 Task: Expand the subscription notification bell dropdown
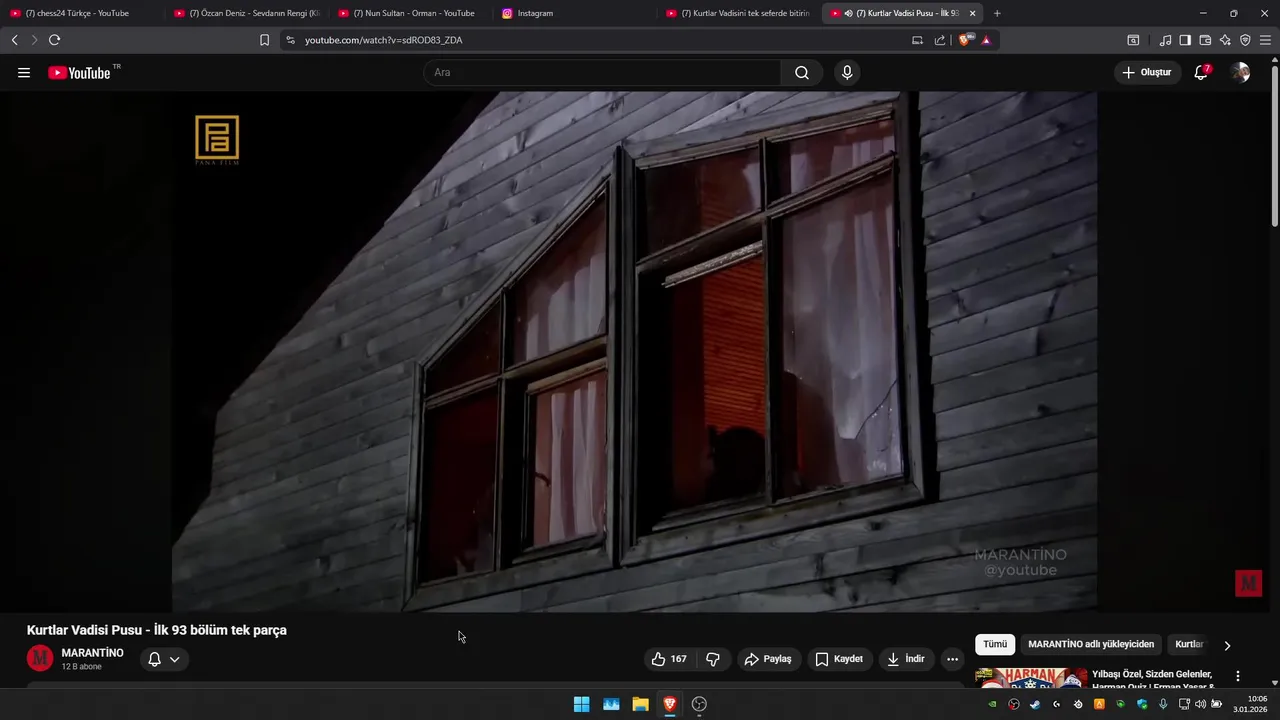click(164, 659)
